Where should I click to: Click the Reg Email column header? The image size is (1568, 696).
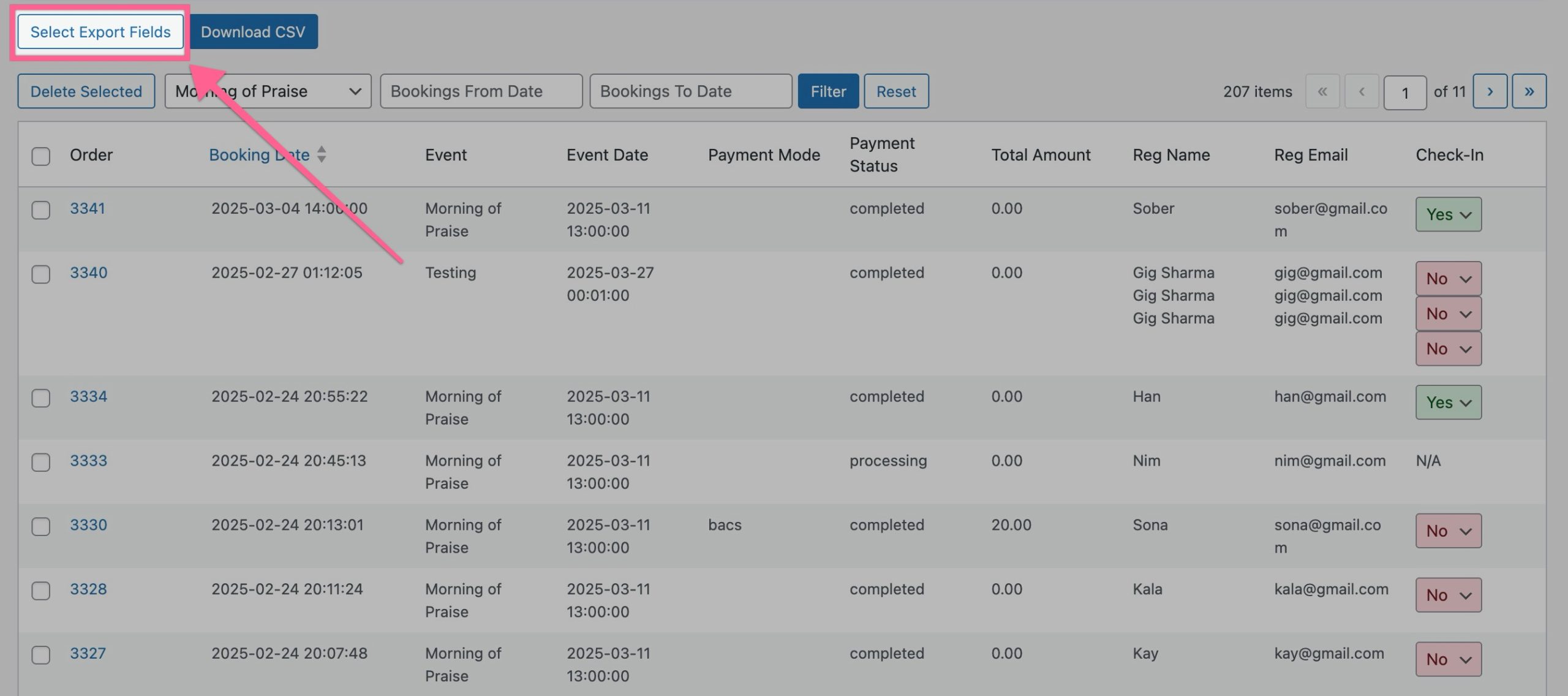coord(1311,155)
